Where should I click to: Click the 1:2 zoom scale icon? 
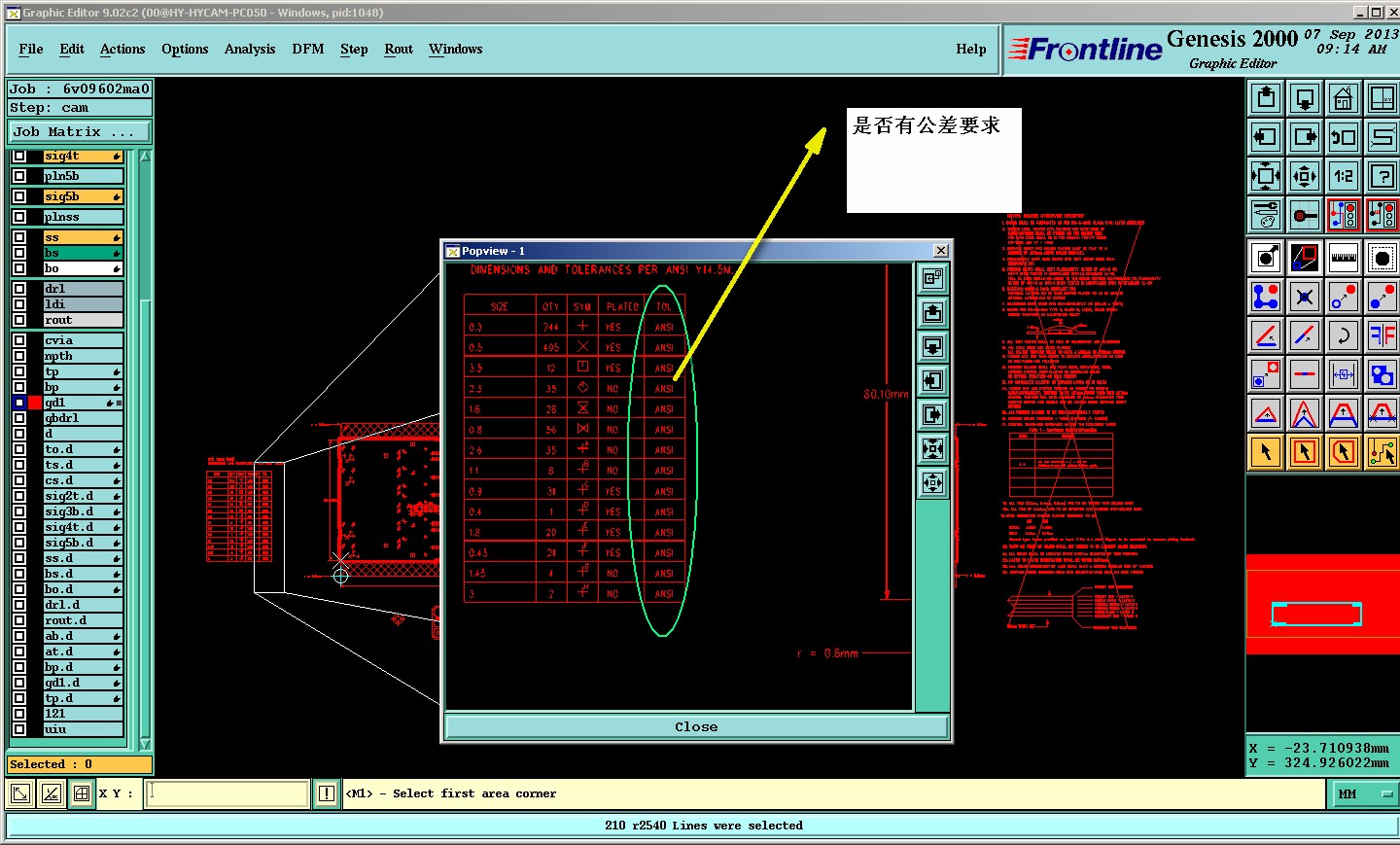1344,176
